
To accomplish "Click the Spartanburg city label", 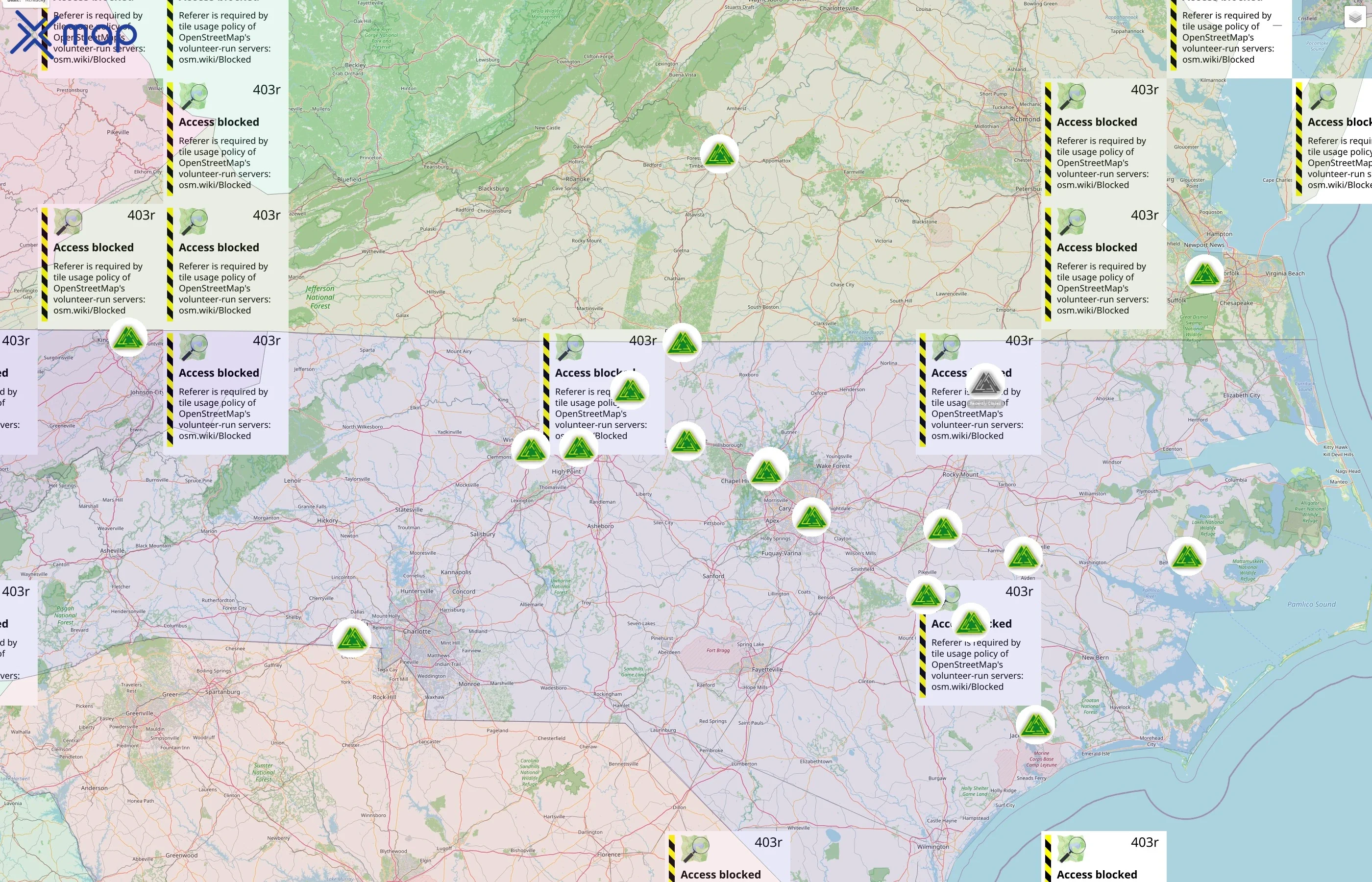I will click(223, 692).
